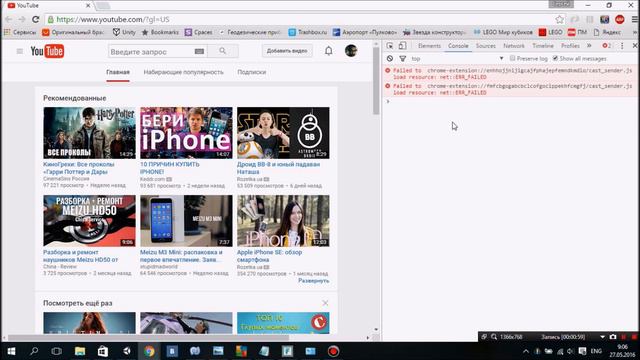Screen dimensions: 640x360
Task: Click the page horizontal scrollbar thumb
Action: coord(149,338)
